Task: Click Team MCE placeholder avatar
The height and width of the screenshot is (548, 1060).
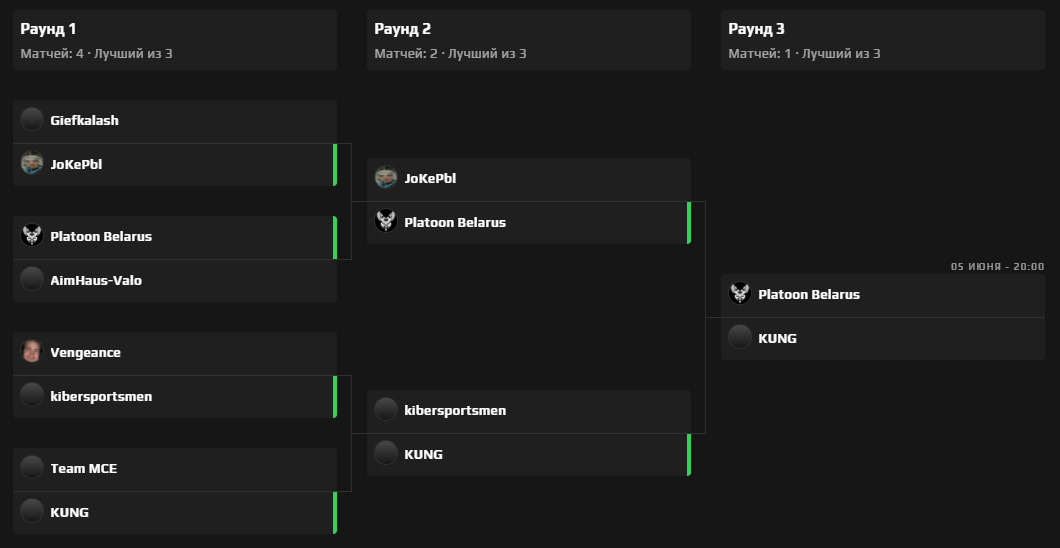Action: pos(32,468)
